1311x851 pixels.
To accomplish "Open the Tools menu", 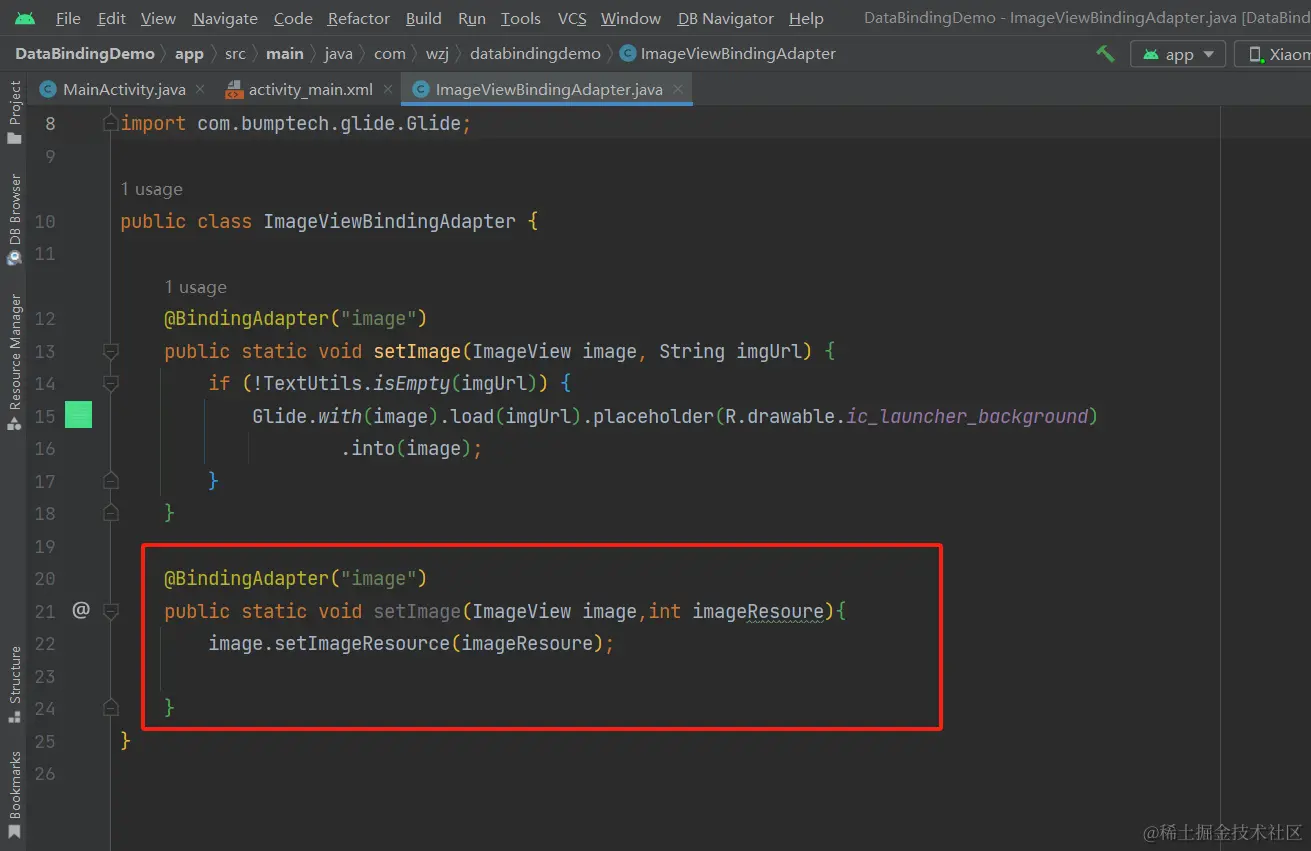I will pos(521,18).
